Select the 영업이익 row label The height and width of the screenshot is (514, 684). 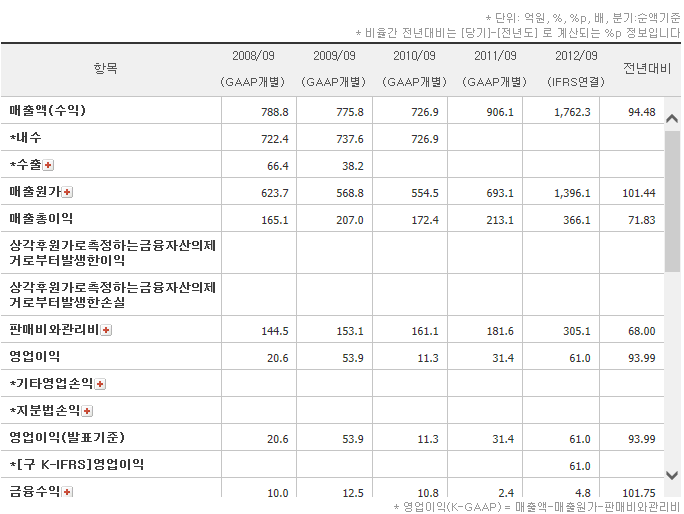(x=35, y=356)
